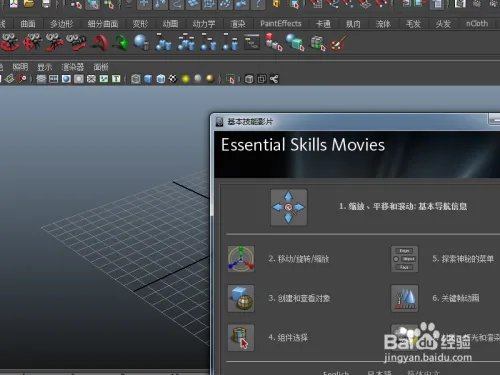
Task: Click the red bookmark icon in panel toolbar
Action: pyautogui.click(x=22, y=79)
